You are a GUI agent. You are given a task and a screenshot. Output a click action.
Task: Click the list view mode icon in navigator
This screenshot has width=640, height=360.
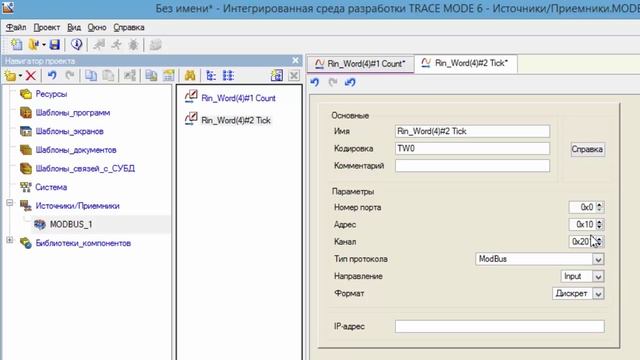(228, 76)
